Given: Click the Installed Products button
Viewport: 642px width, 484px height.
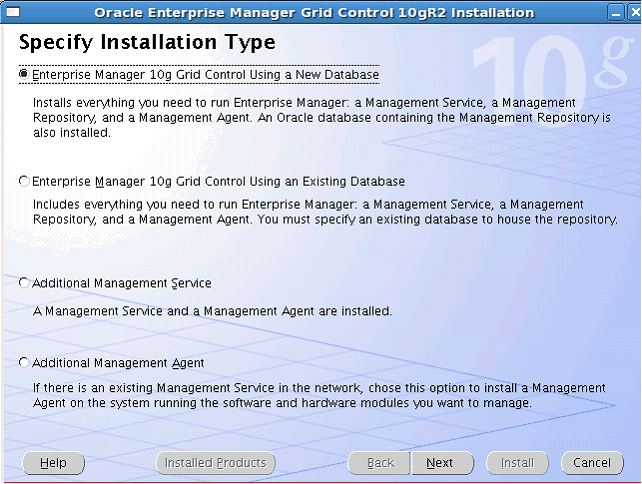Looking at the screenshot, I should [x=215, y=463].
